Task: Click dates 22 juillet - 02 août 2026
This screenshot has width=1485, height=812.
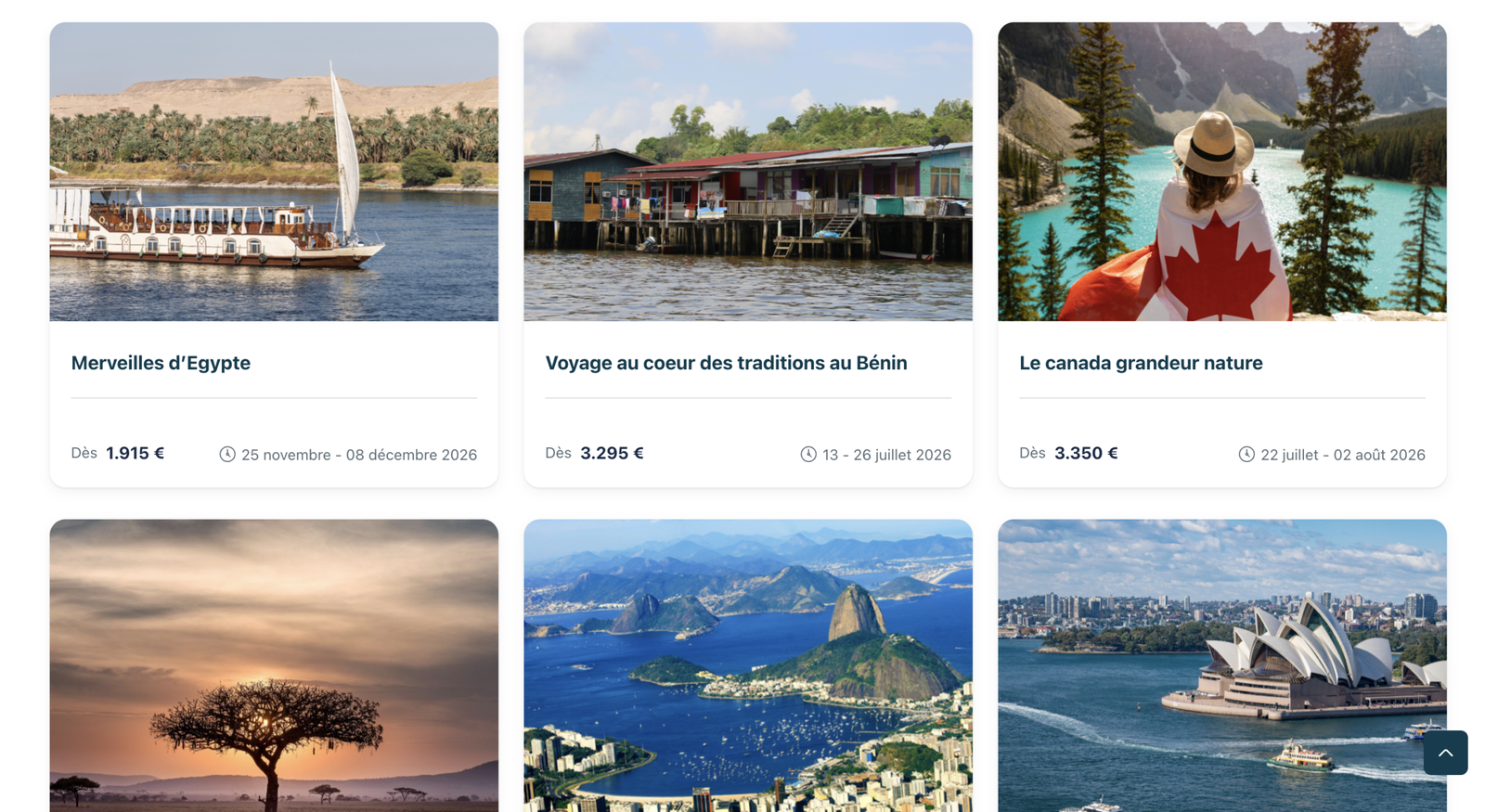Action: (1342, 455)
